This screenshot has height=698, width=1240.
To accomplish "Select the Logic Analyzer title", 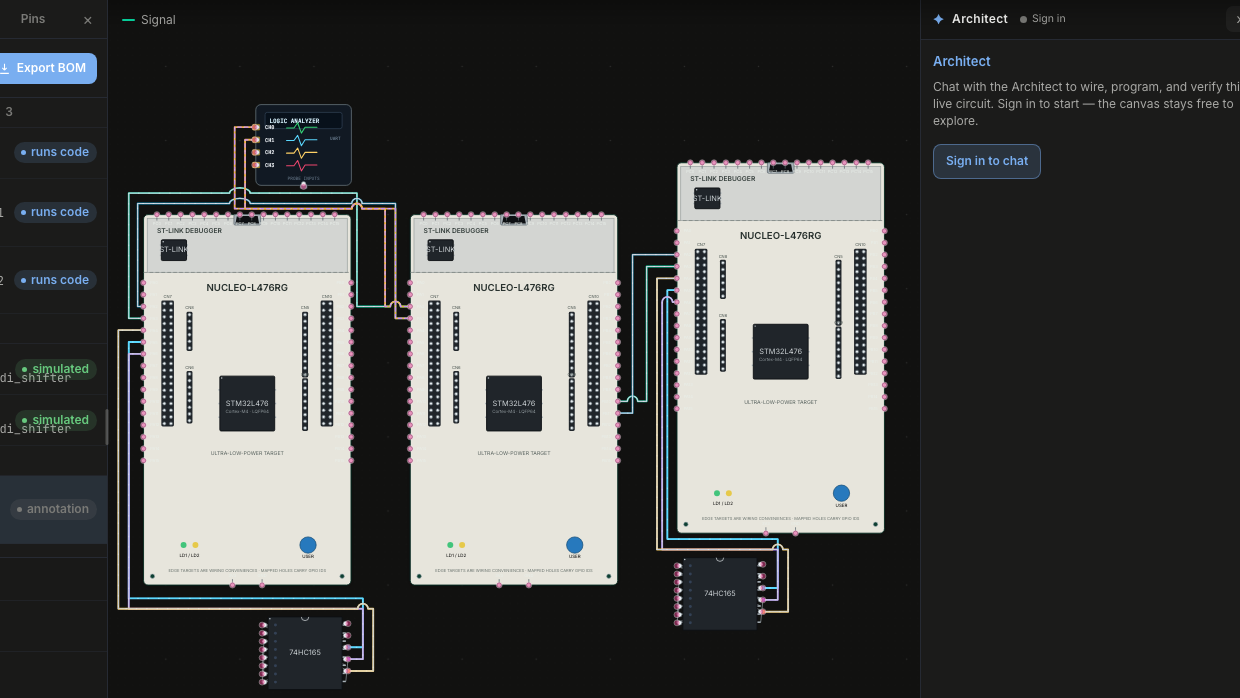I will click(x=294, y=121).
